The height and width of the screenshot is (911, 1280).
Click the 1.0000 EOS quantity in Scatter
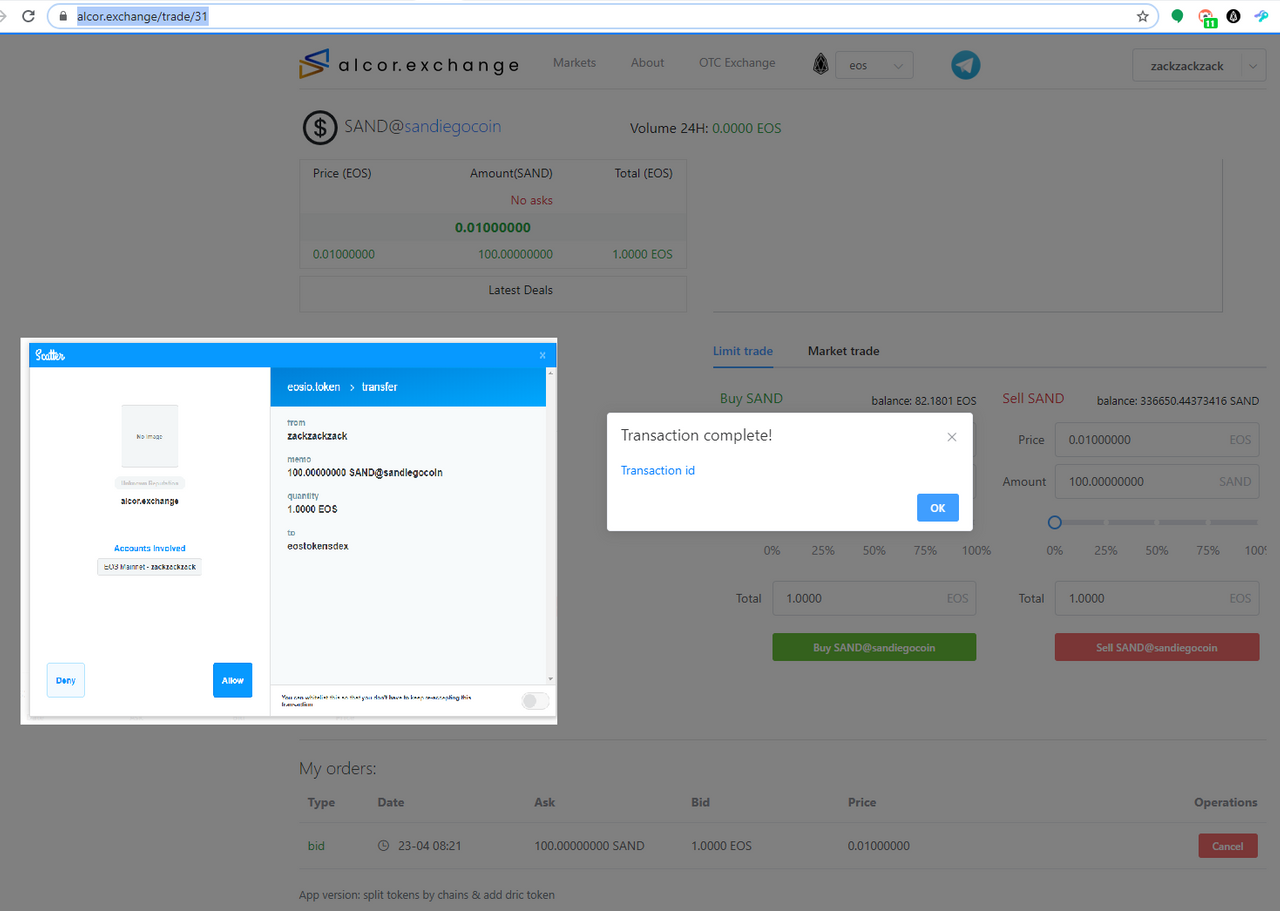tap(312, 509)
